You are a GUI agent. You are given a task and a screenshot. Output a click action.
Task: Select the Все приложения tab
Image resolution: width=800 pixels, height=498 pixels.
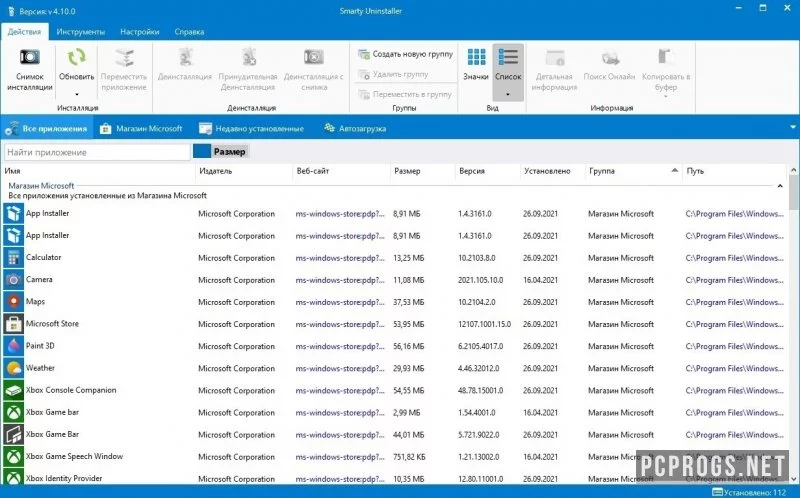point(46,129)
